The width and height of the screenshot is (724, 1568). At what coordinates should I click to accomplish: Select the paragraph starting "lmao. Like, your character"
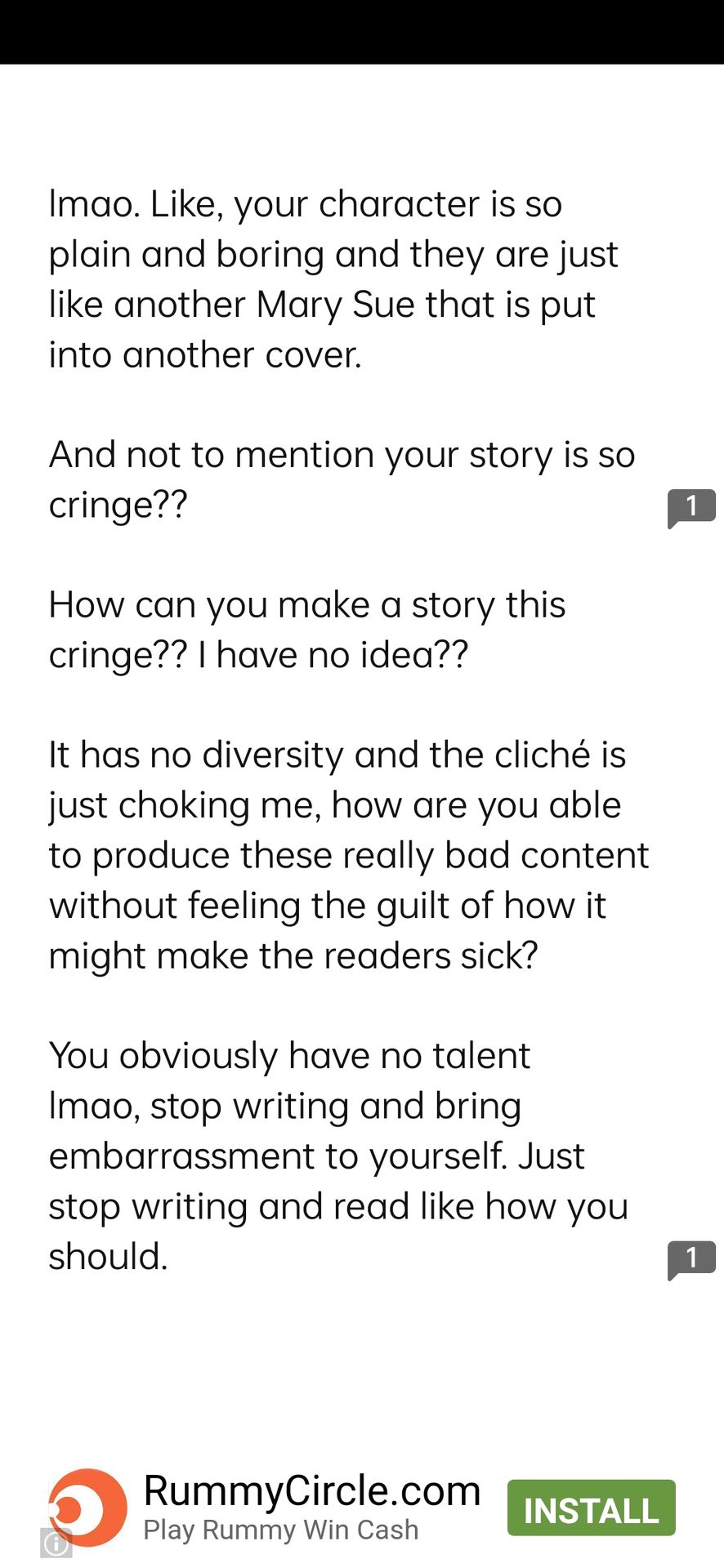pos(333,279)
